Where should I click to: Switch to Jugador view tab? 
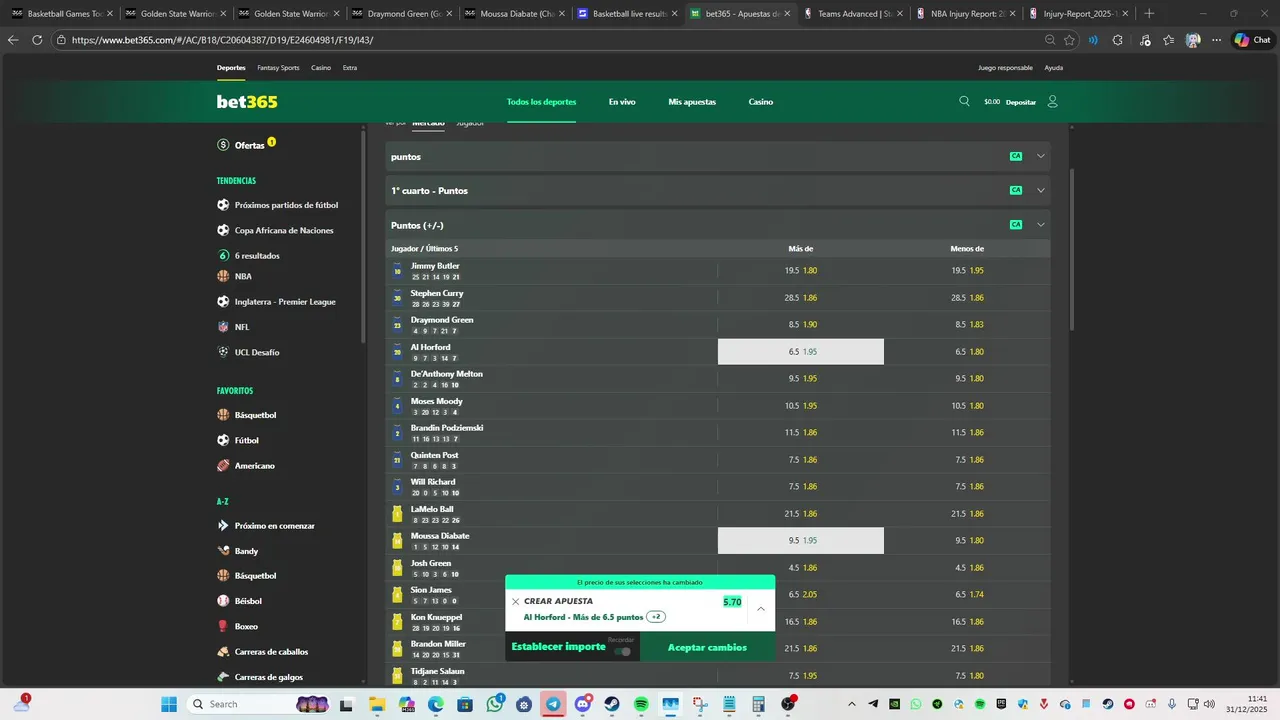[x=470, y=123]
